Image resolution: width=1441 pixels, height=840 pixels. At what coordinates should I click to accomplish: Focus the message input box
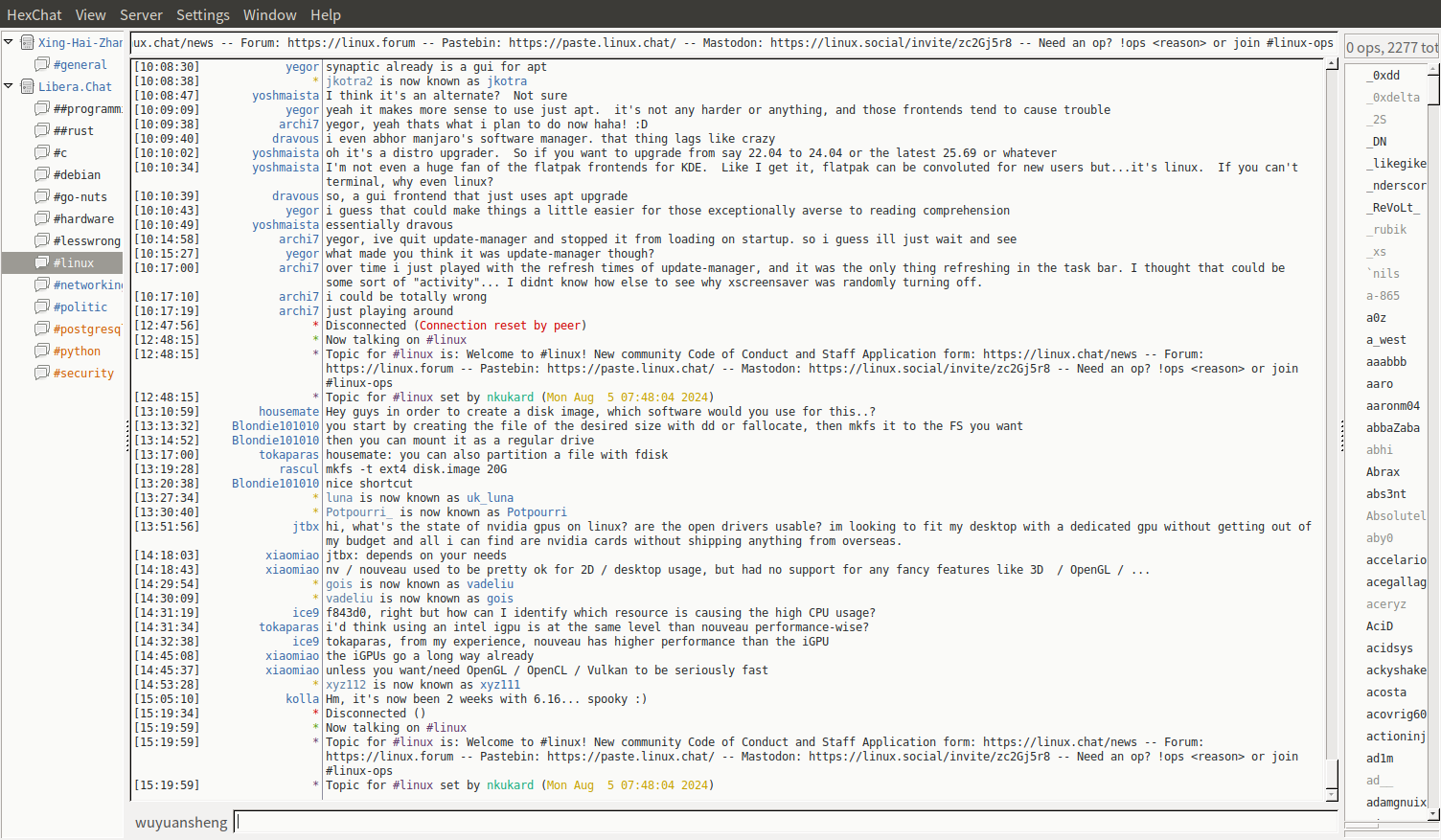(x=785, y=822)
